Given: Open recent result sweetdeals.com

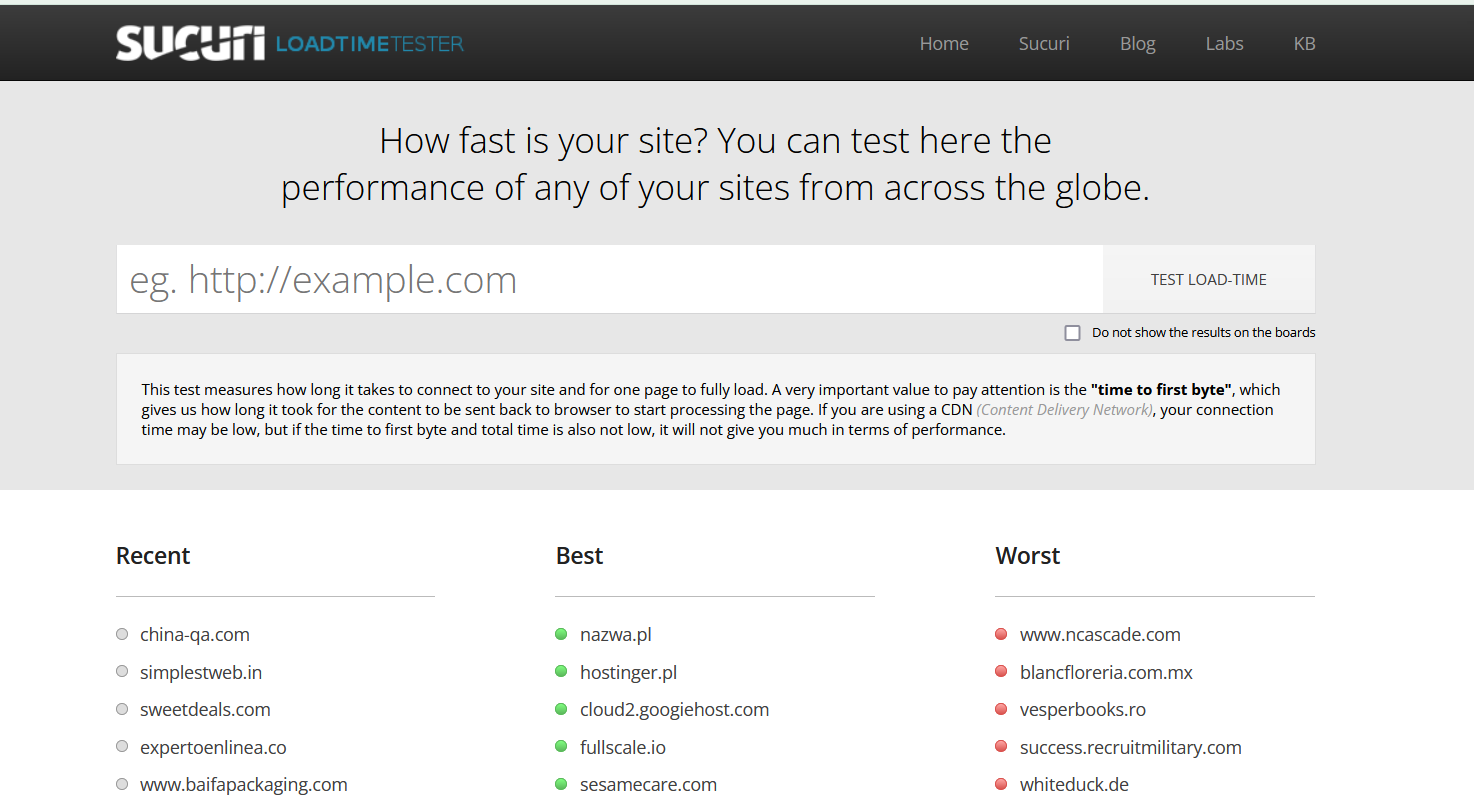Looking at the screenshot, I should [205, 709].
